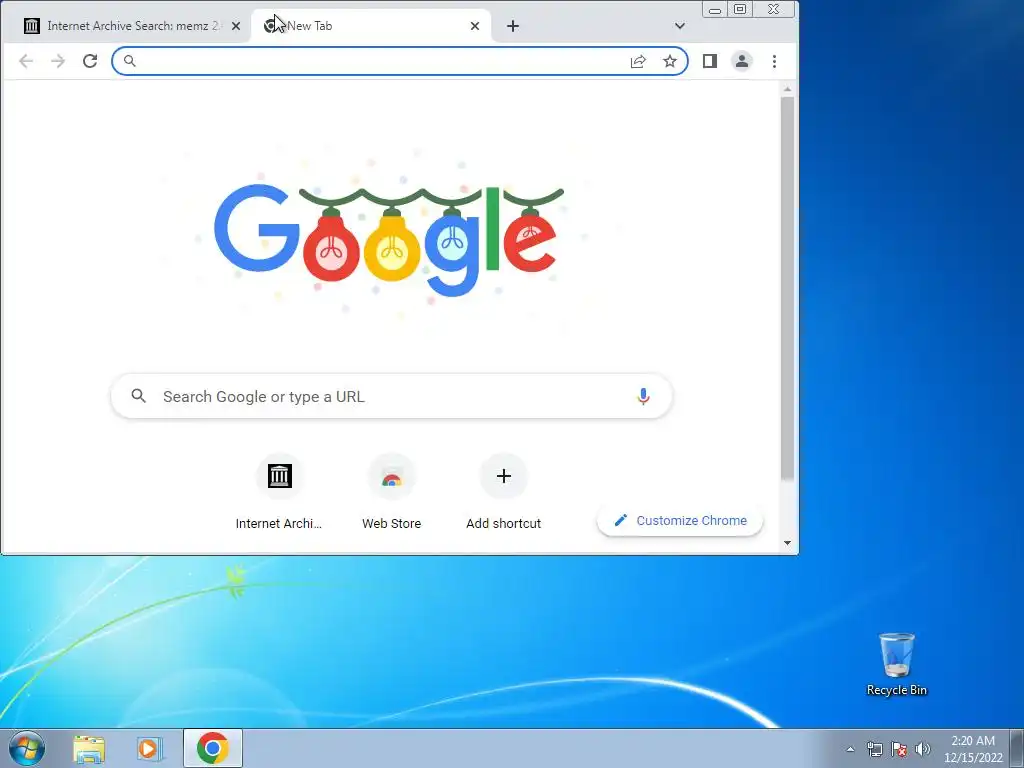Click the Chrome taskbar button
The height and width of the screenshot is (768, 1024).
pyautogui.click(x=213, y=748)
